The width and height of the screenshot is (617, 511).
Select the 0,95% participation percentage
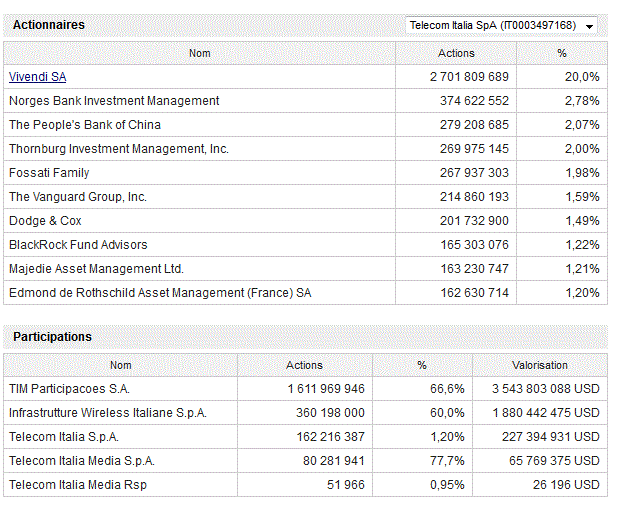[x=447, y=485]
